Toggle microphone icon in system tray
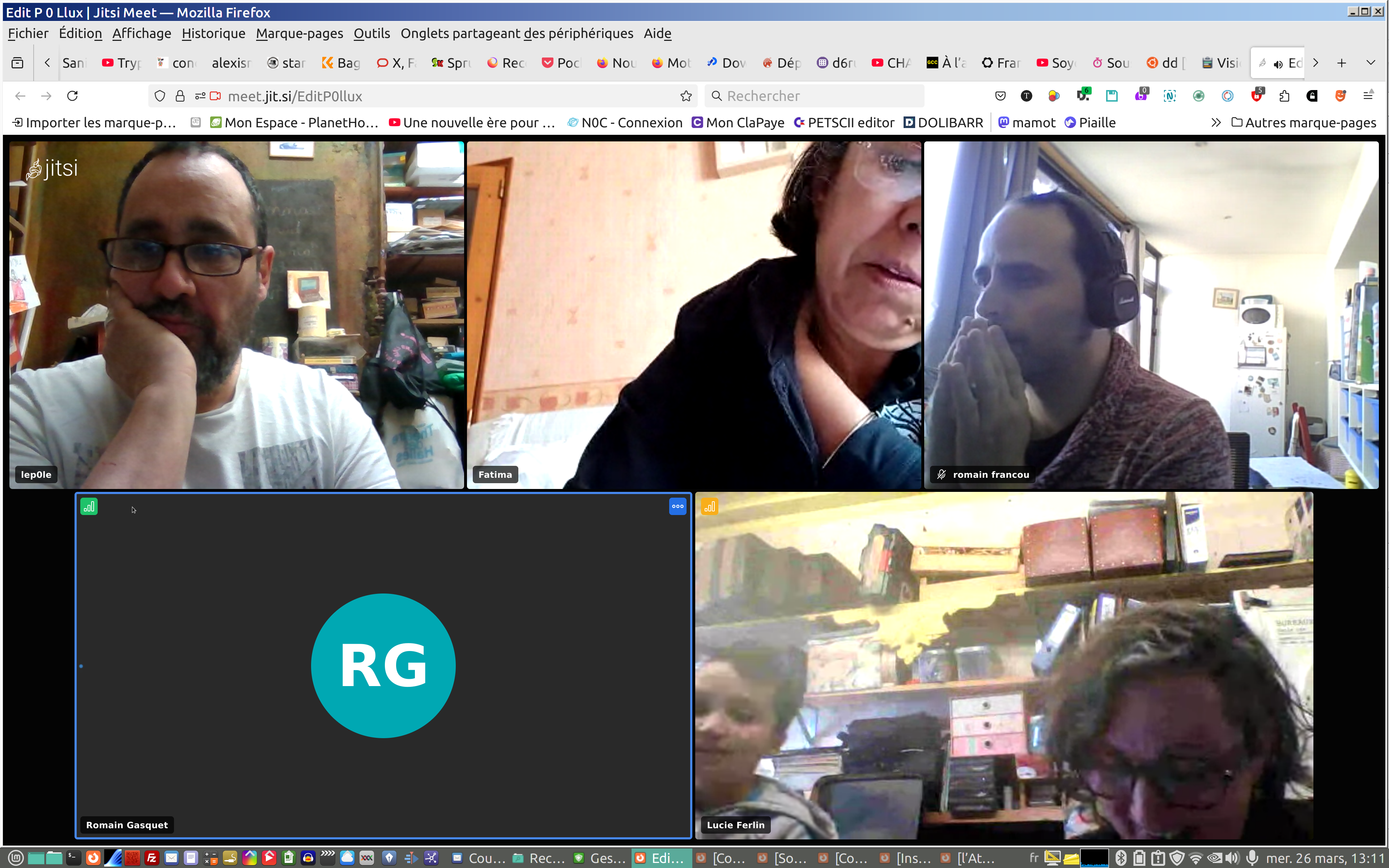 tap(1252, 858)
